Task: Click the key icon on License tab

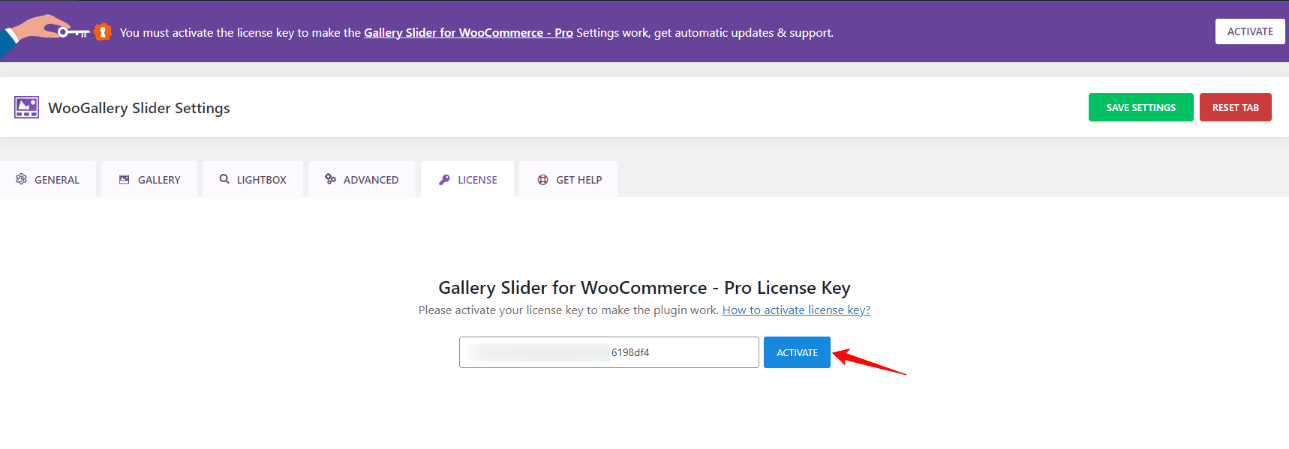Action: coord(444,180)
